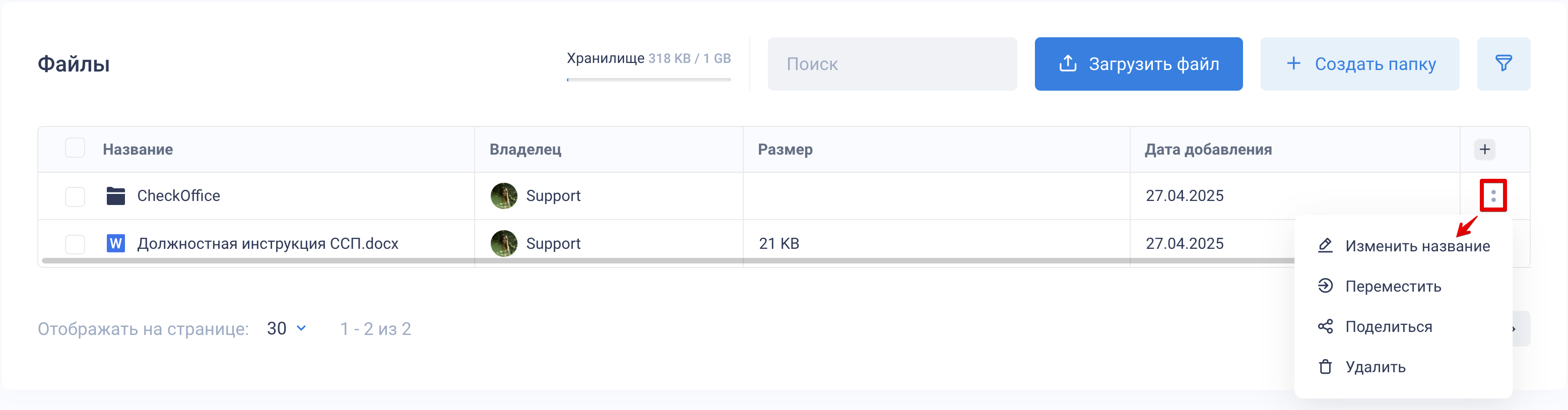Click the three-dot menu for CheckOffice
This screenshot has height=410, width=1568.
[1492, 195]
